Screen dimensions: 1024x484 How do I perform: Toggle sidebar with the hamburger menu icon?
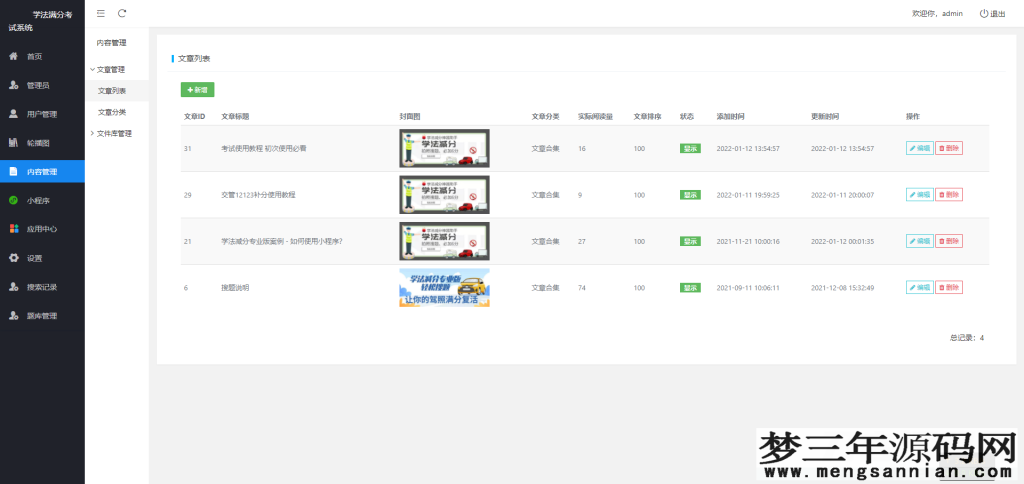101,13
